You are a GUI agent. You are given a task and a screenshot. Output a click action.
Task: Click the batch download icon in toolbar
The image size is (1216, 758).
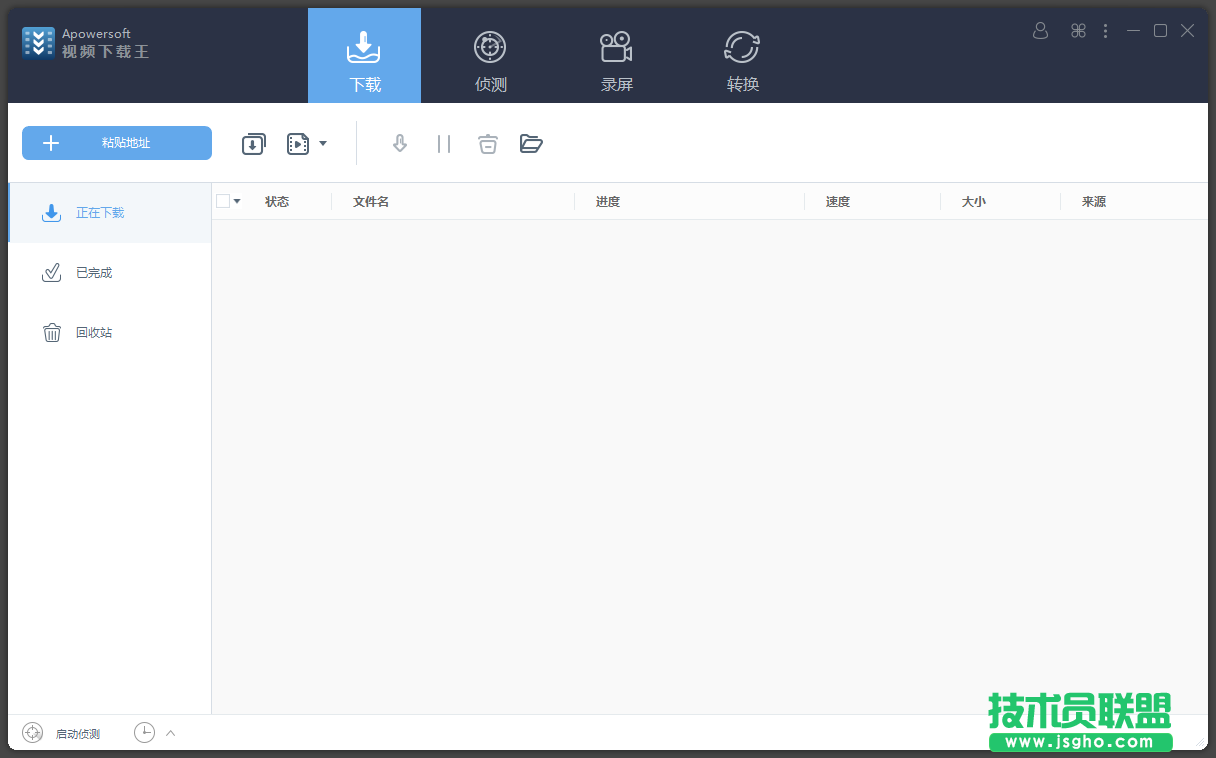click(254, 144)
